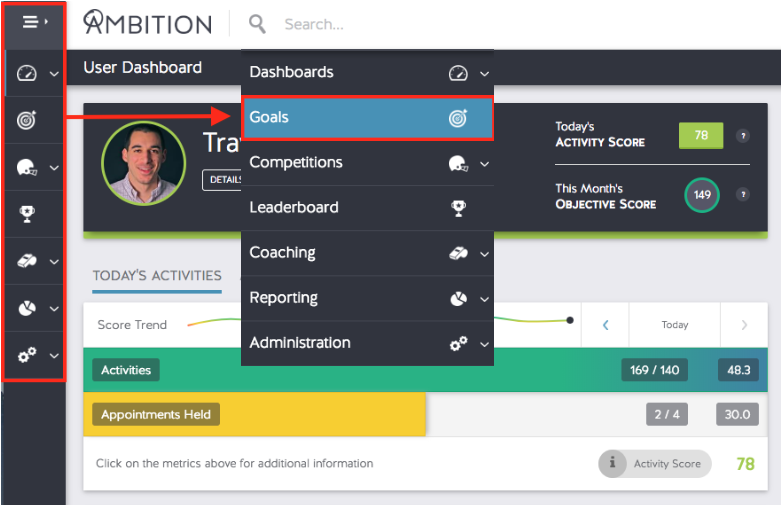
Task: Expand the sidebar Administration gear chevron
Action: 54,356
